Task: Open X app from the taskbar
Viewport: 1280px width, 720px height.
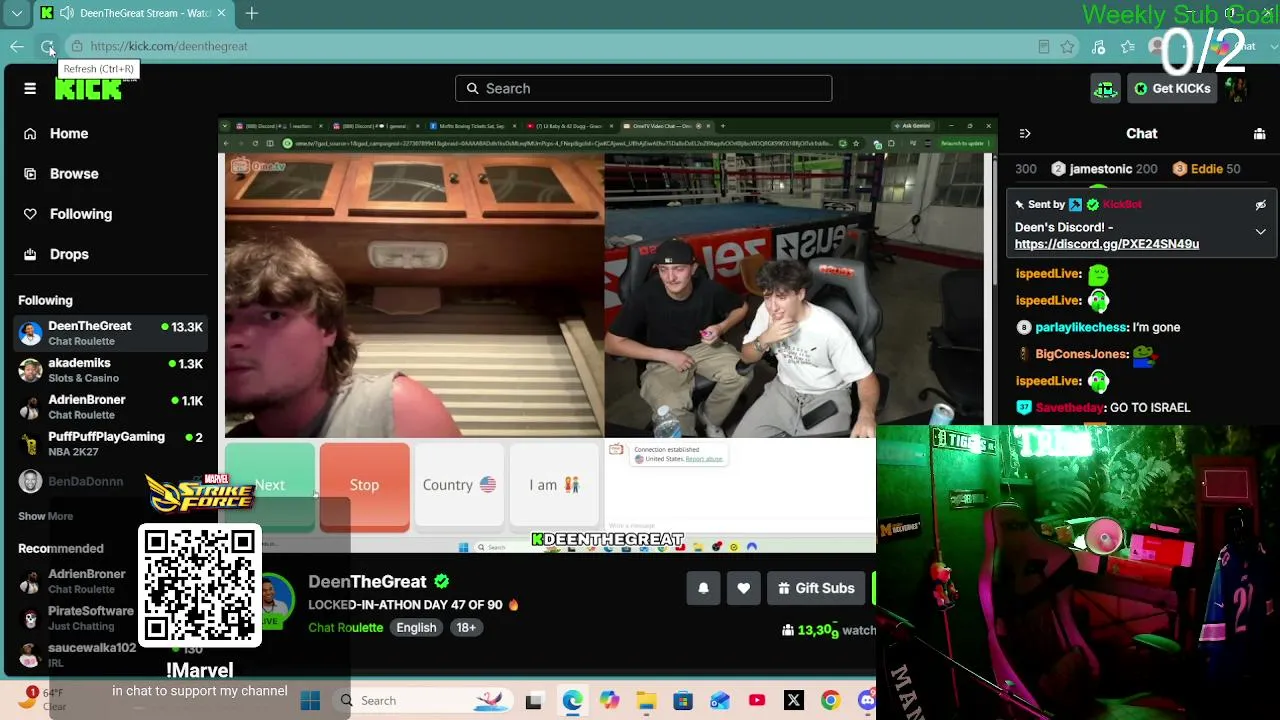Action: click(794, 701)
